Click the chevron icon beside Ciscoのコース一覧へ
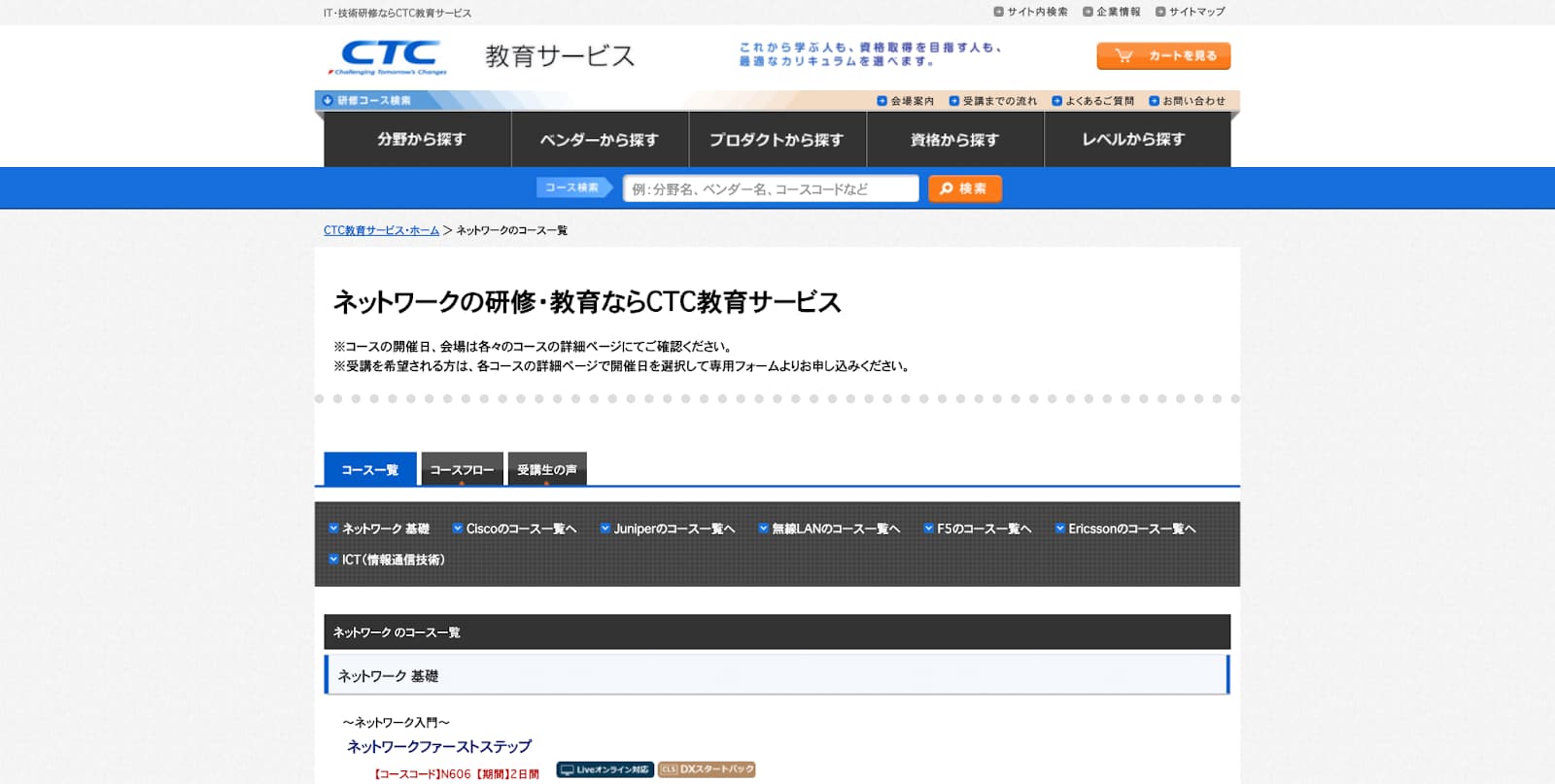The height and width of the screenshot is (784, 1555). click(458, 528)
